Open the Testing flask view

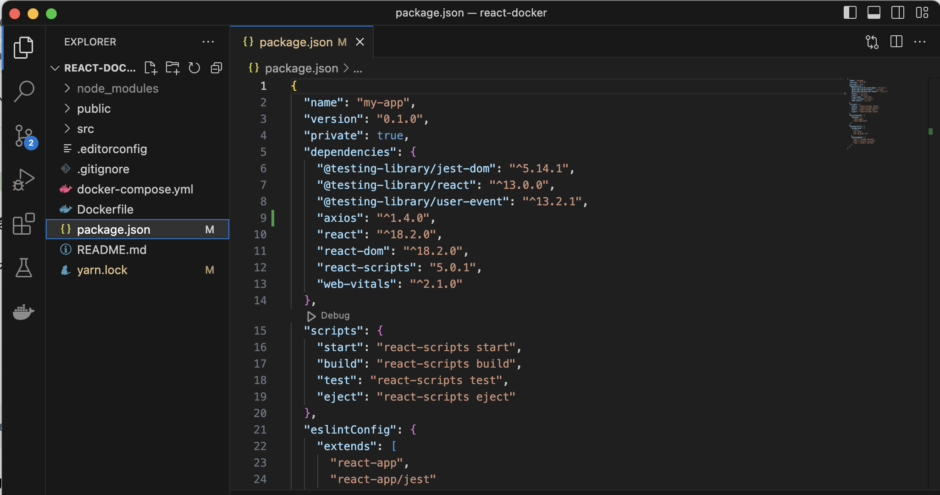pos(24,268)
